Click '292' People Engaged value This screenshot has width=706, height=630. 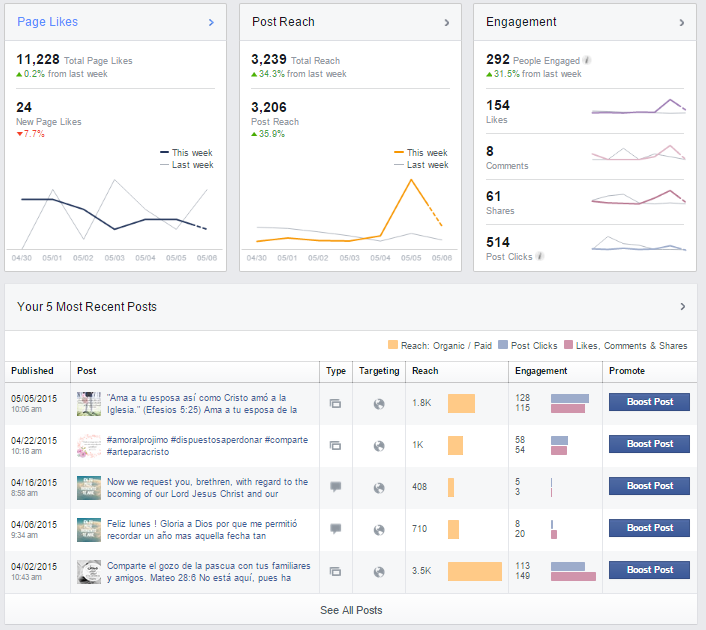(x=498, y=59)
